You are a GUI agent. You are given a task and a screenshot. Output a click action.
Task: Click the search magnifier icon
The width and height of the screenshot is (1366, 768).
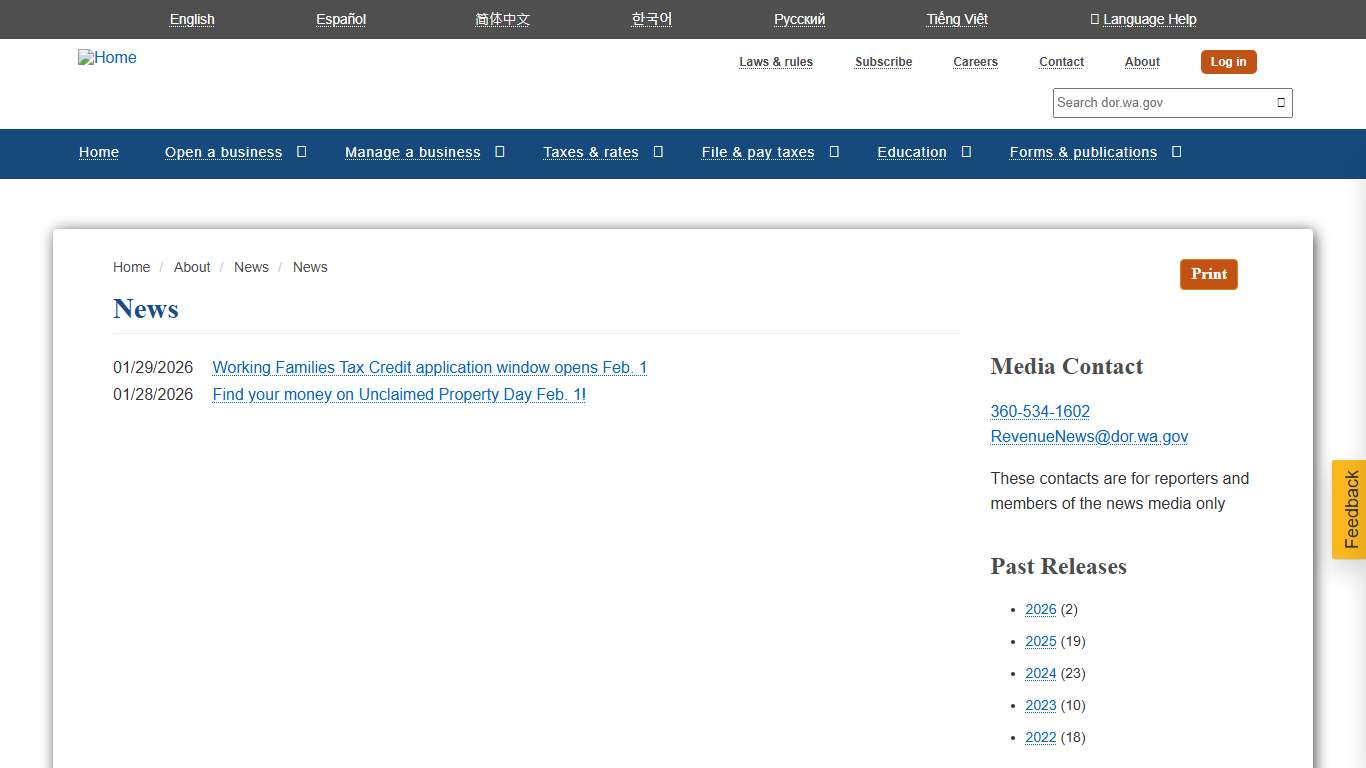point(1280,103)
